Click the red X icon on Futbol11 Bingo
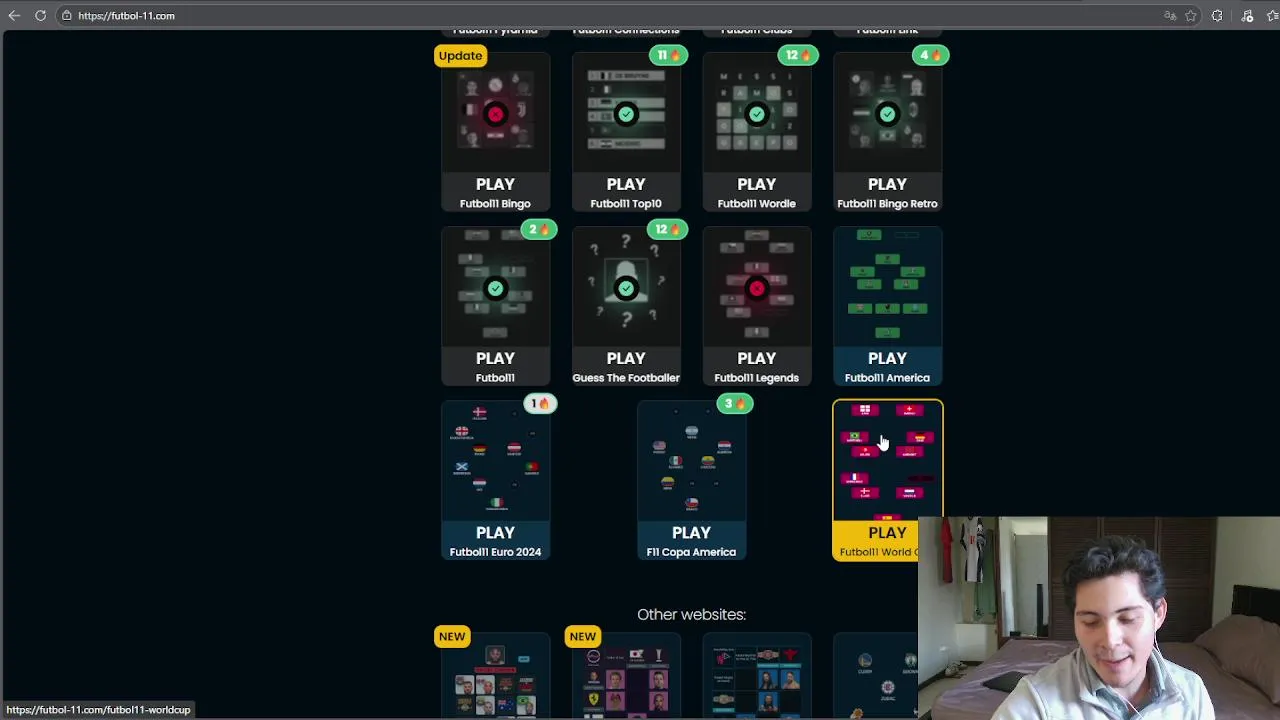The image size is (1280, 720). [495, 114]
